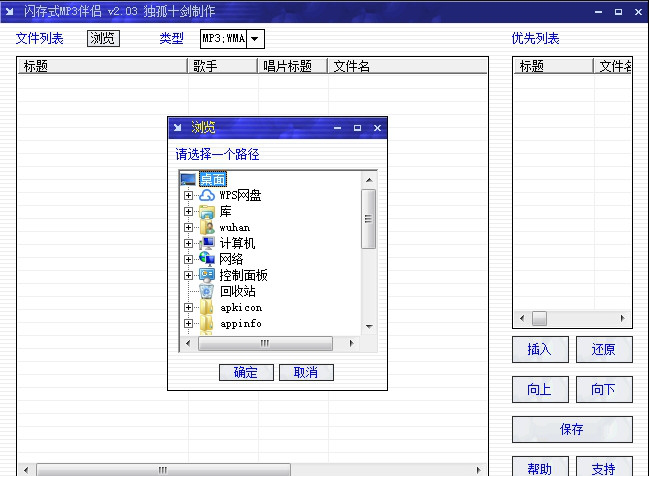Confirm path with 确定 button
Screen dimensions: 649x495
pos(246,372)
